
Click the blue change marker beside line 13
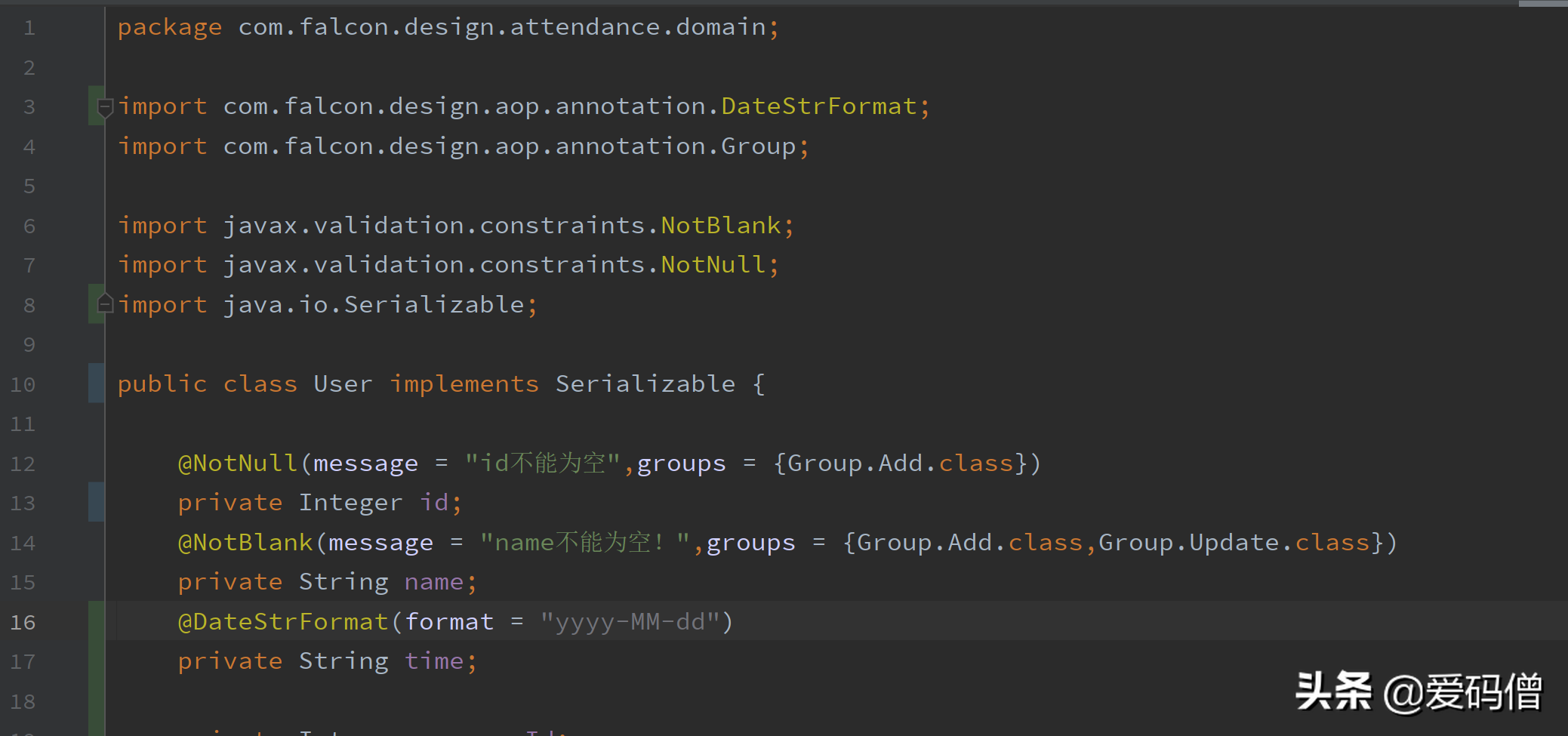point(96,502)
